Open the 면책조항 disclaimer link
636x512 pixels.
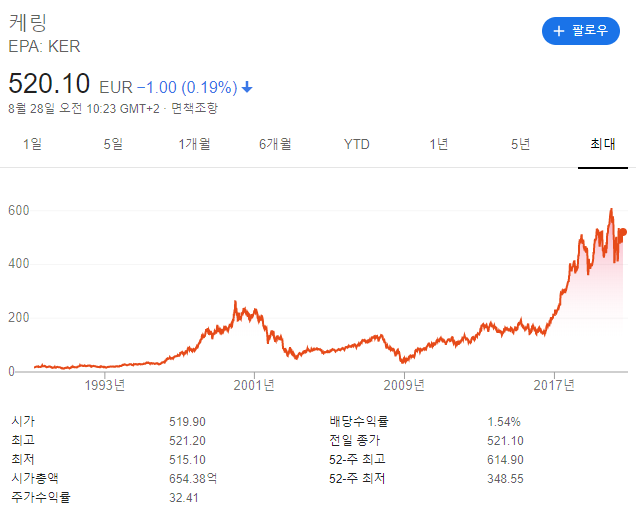[x=194, y=108]
